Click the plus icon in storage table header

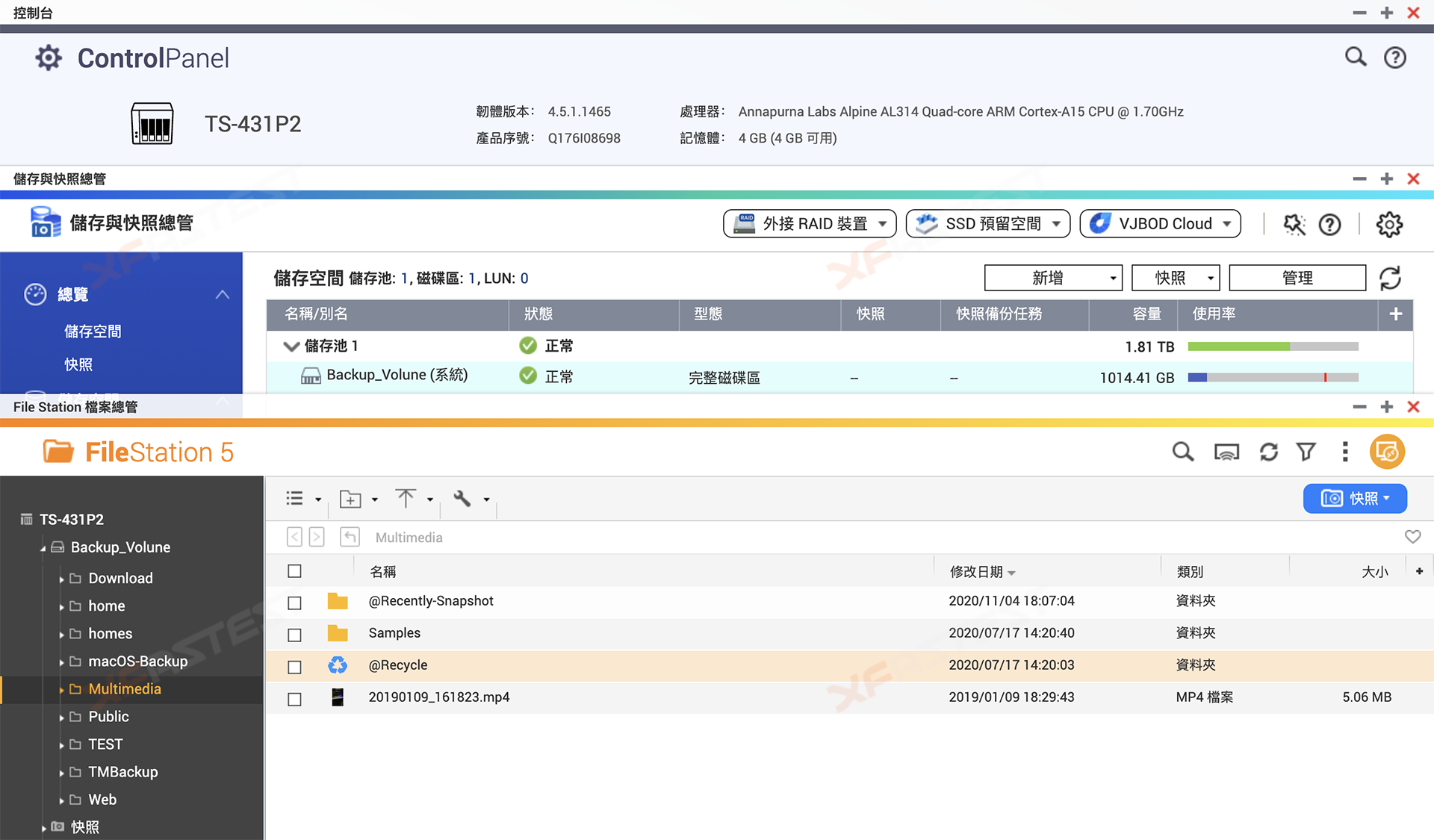click(x=1395, y=314)
